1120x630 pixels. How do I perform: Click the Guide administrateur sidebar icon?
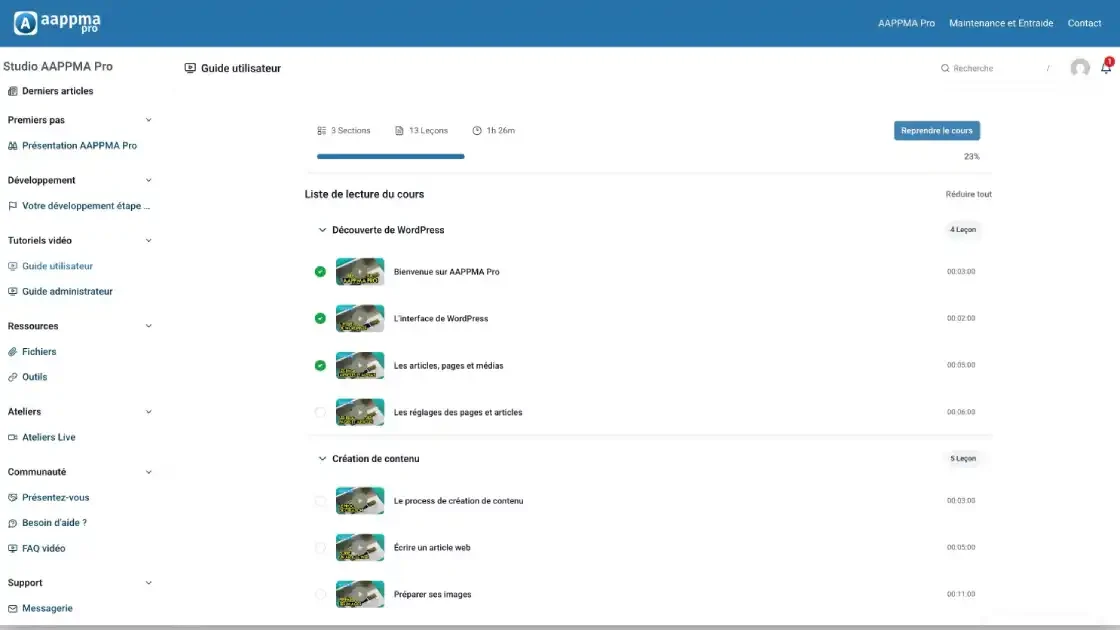pyautogui.click(x=12, y=291)
